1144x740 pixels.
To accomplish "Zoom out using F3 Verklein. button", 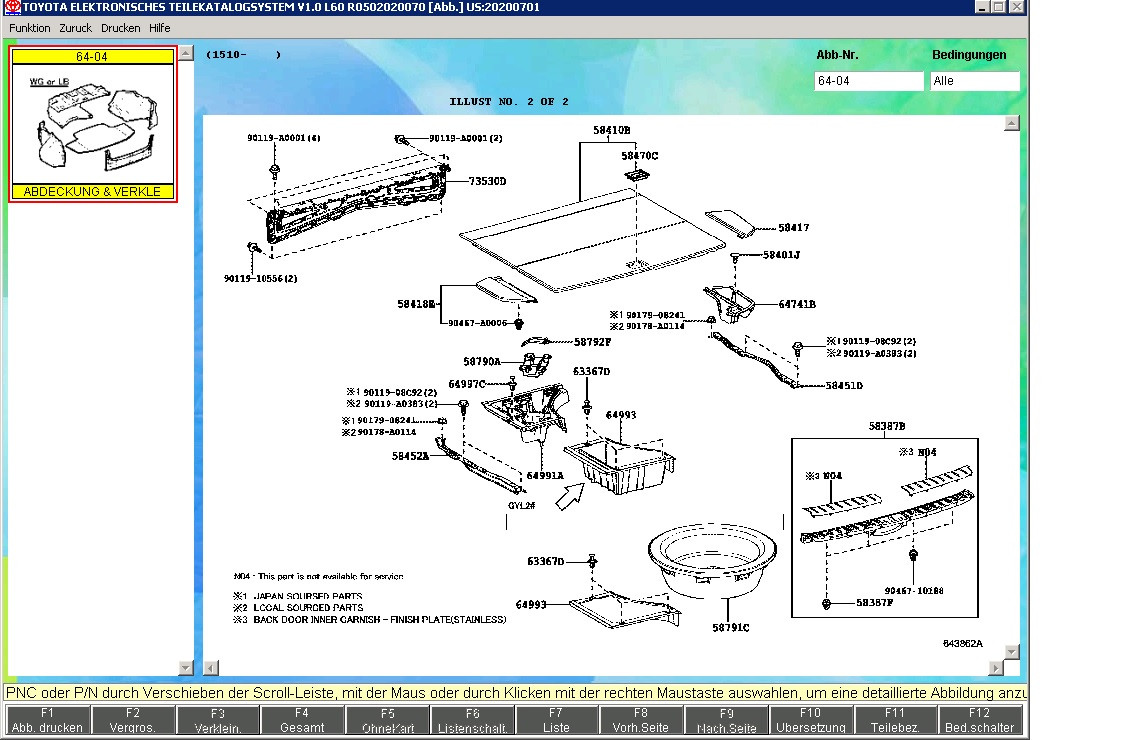I will coord(218,720).
